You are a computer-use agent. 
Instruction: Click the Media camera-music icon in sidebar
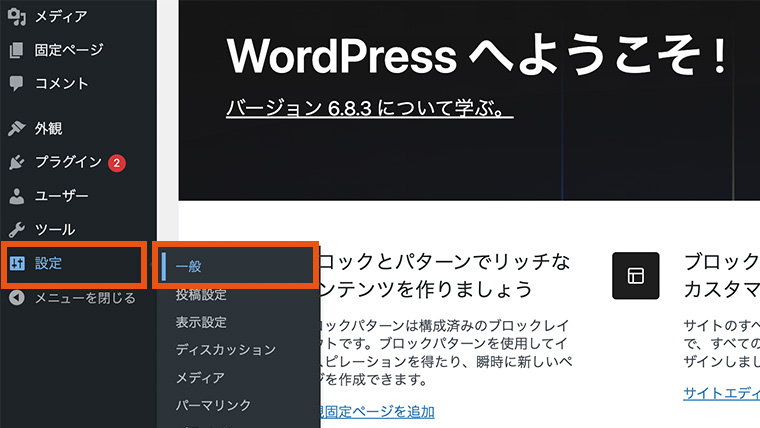coord(16,16)
